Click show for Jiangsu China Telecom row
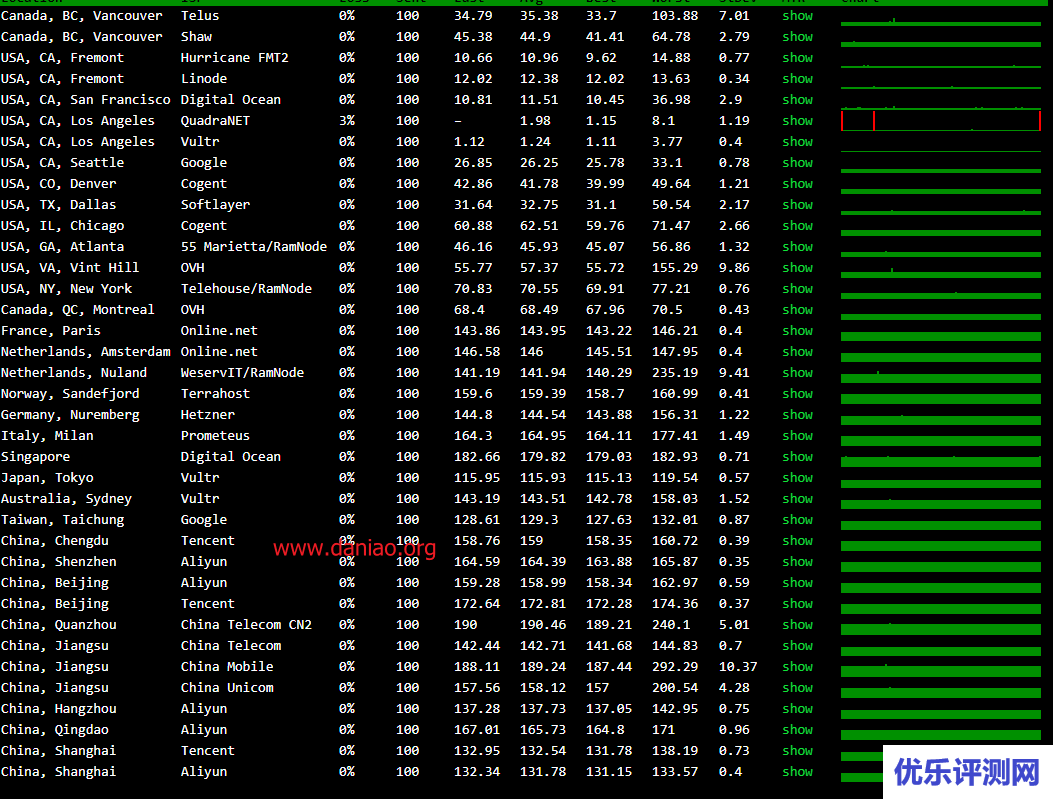Viewport: 1053px width, 799px height. tap(797, 646)
